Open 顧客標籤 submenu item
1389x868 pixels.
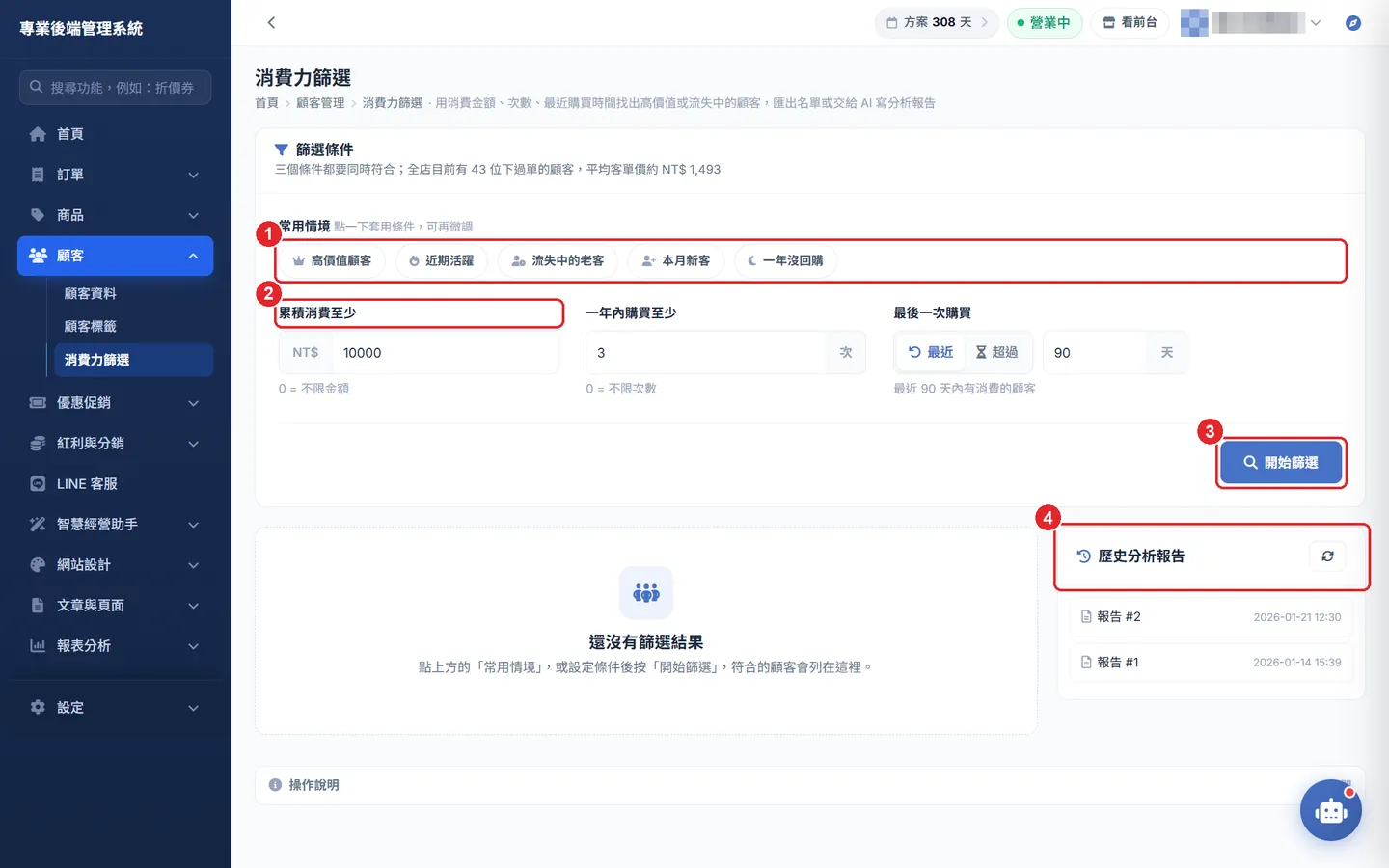(90, 326)
